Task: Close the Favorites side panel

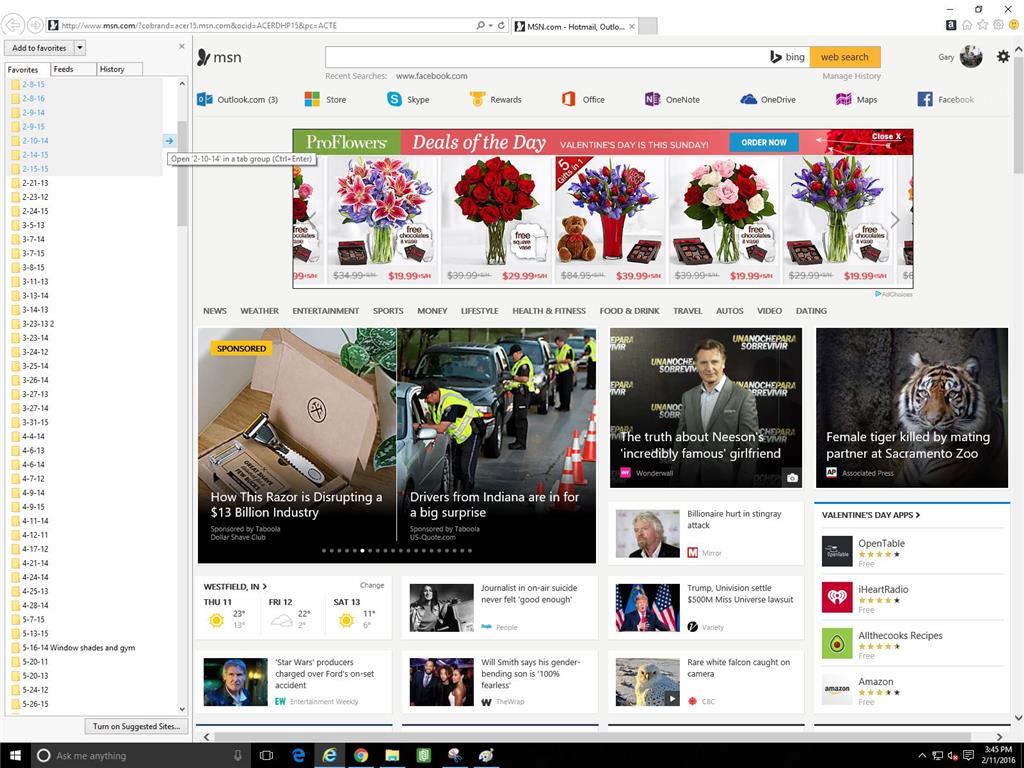Action: (182, 46)
